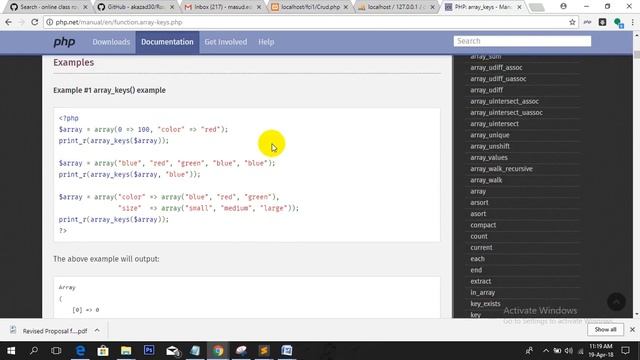The image size is (640, 360).
Task: Open array_uintersect_assoc link
Action: [x=504, y=101]
